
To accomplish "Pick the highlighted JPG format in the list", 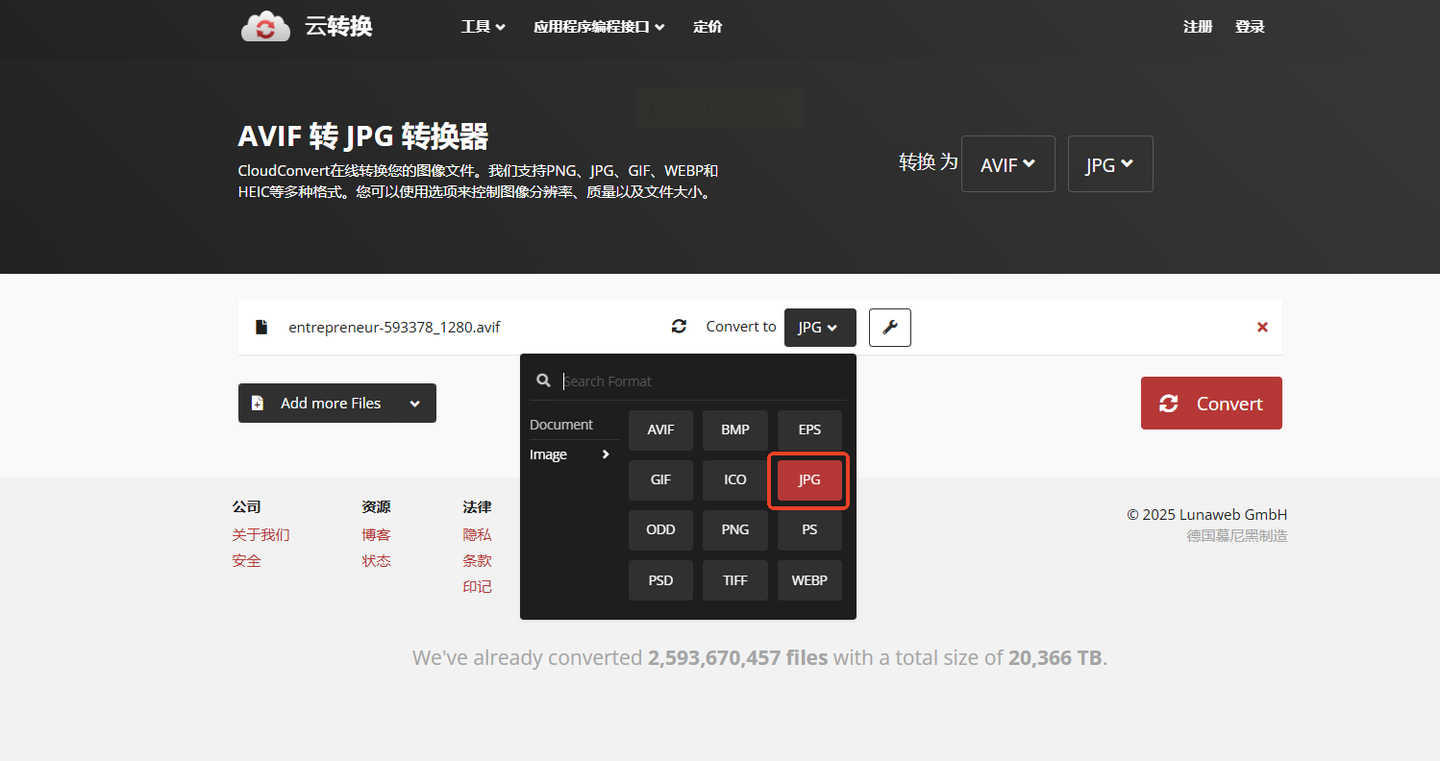I will click(x=810, y=480).
